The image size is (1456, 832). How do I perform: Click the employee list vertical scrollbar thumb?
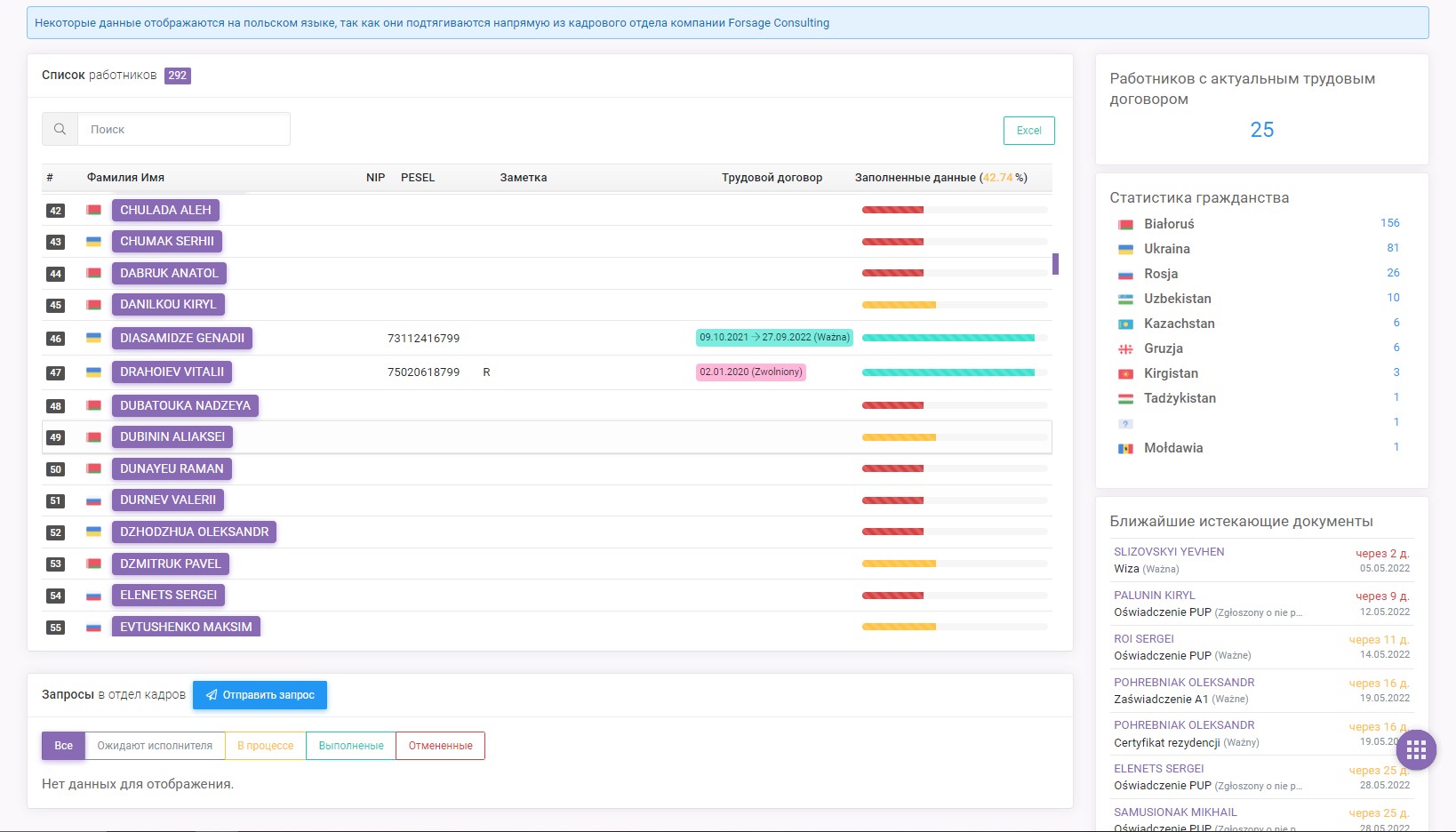click(1055, 264)
